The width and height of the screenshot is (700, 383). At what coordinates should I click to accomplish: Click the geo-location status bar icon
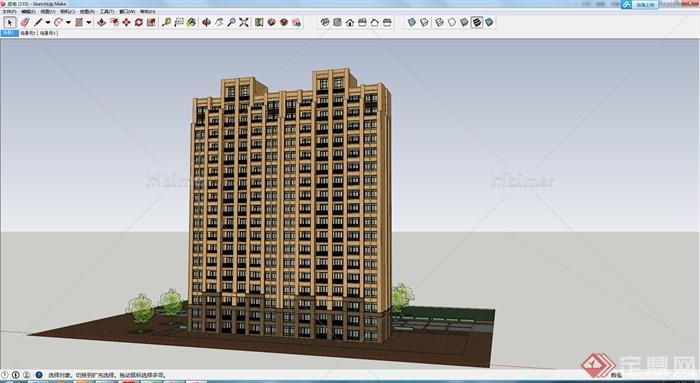click(4, 375)
